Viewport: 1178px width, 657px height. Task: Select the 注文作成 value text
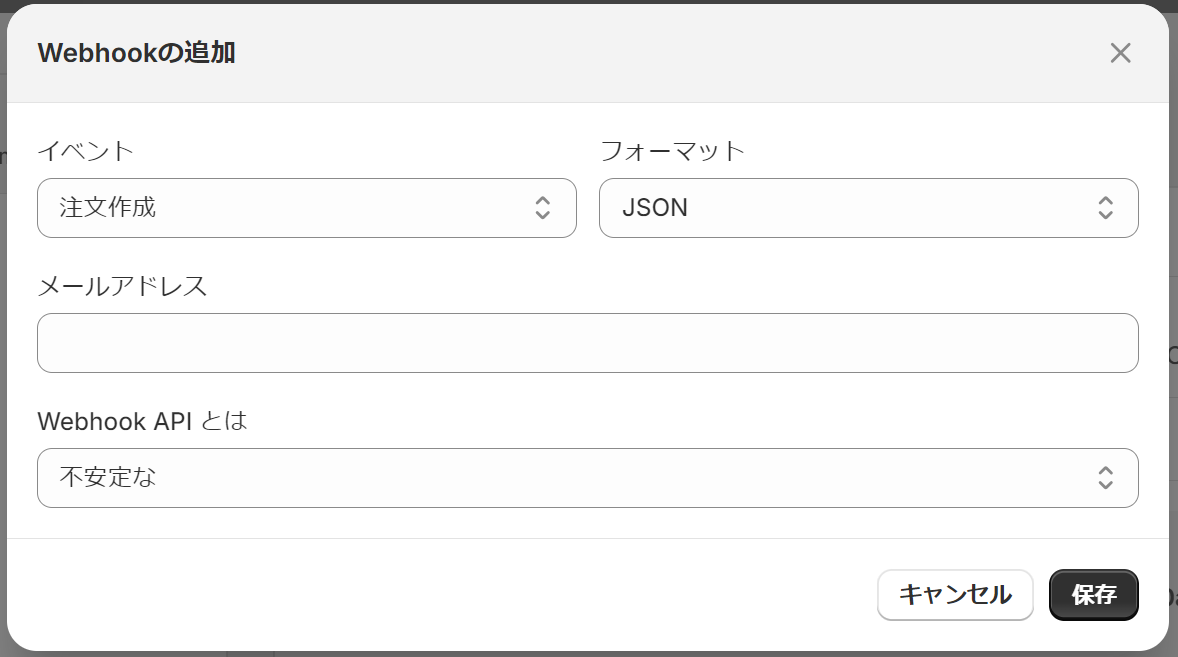pyautogui.click(x=108, y=208)
